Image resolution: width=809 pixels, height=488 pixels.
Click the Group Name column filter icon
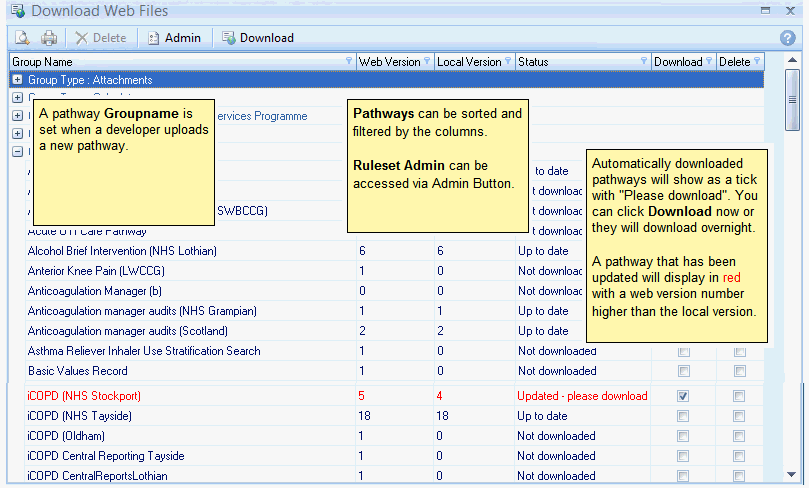point(348,62)
